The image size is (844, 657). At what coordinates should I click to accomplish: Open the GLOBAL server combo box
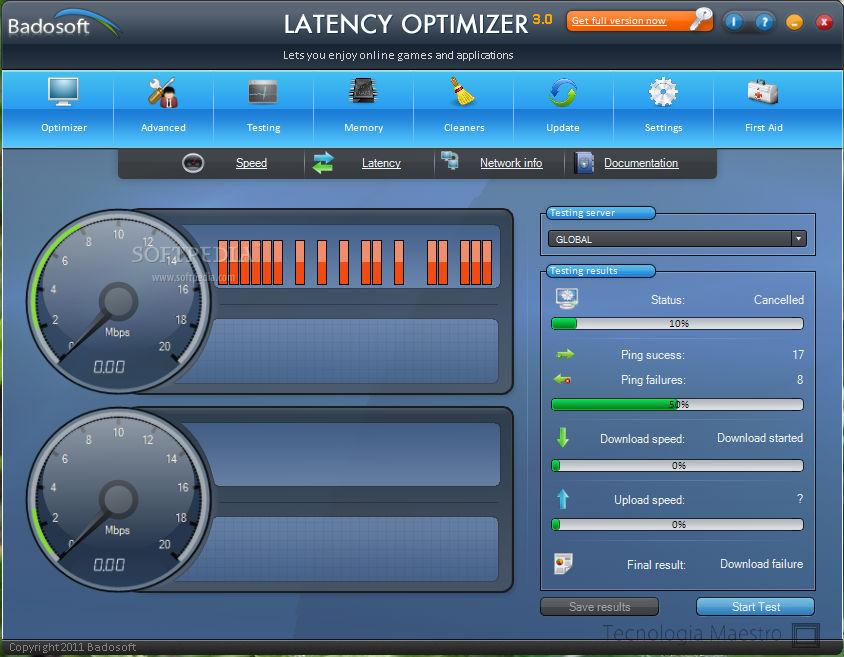tap(677, 238)
